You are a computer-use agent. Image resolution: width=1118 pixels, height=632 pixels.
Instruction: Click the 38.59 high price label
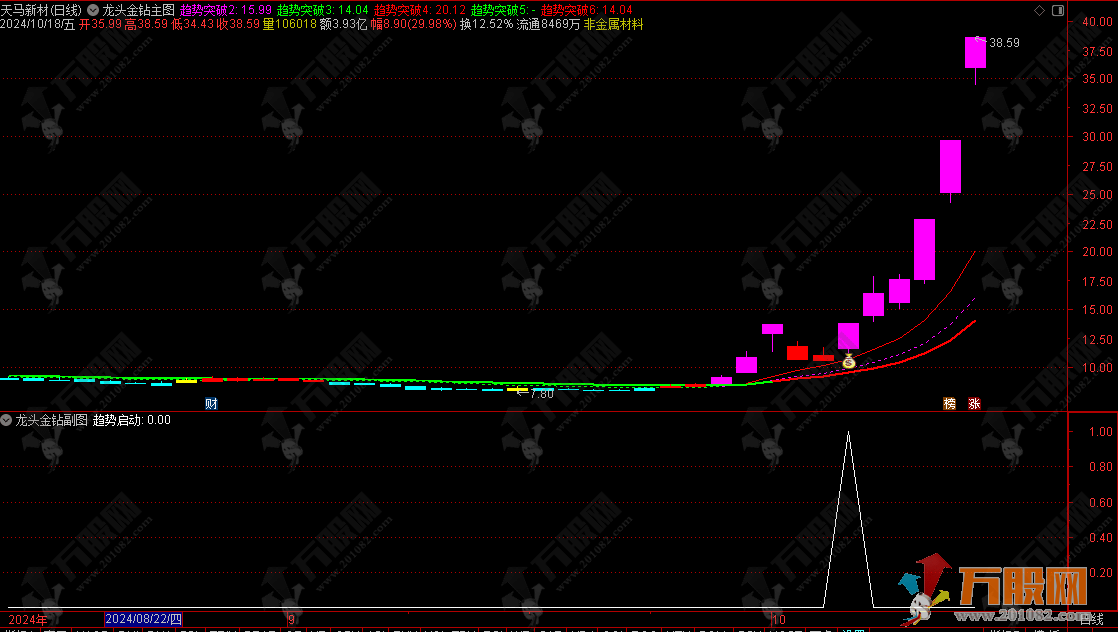point(1004,43)
